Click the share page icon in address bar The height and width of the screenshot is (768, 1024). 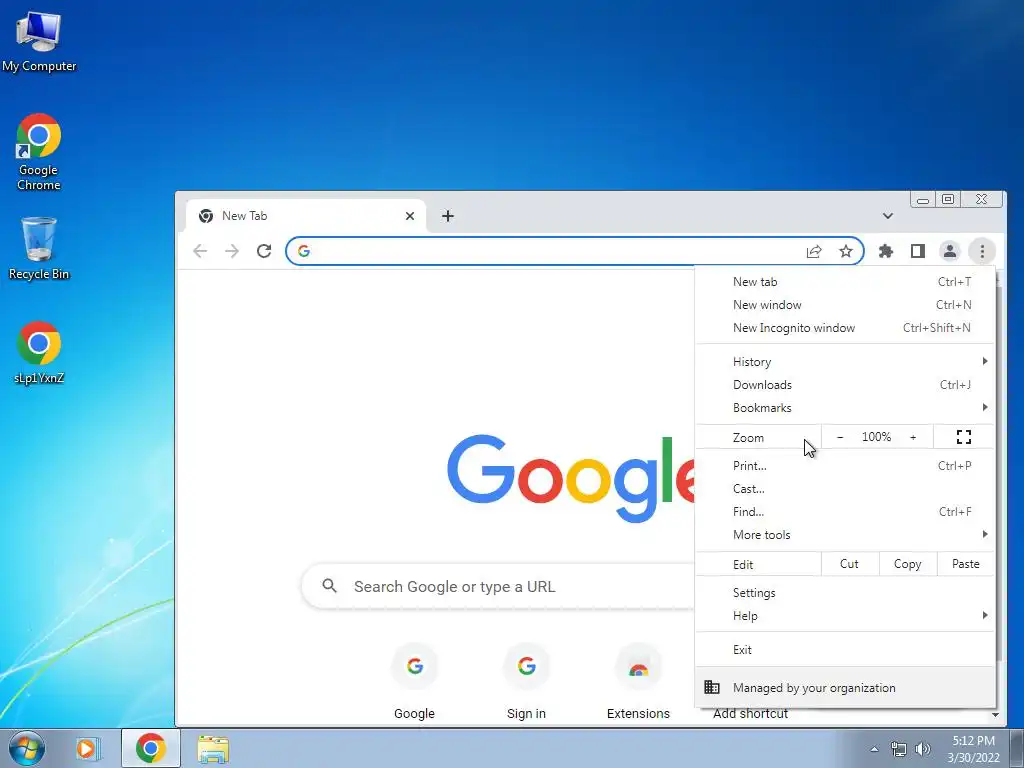(814, 251)
